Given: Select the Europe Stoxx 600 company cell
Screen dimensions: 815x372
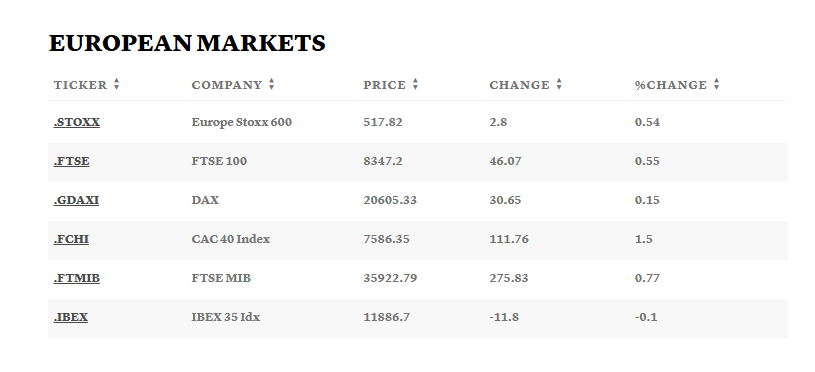Looking at the screenshot, I should [x=242, y=122].
